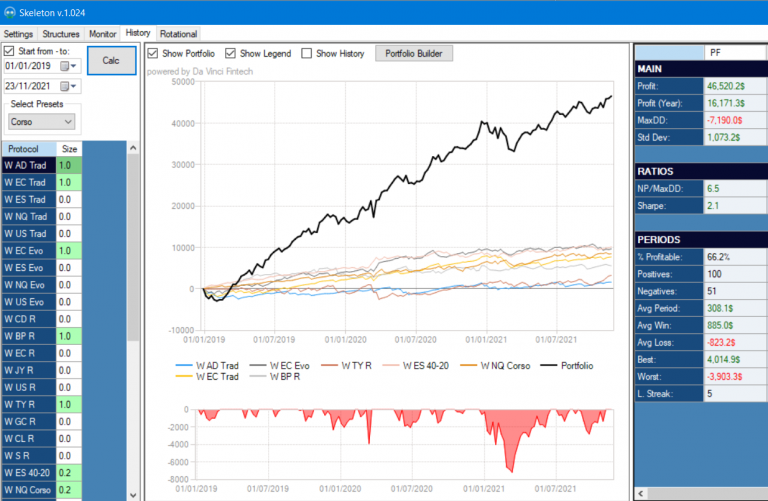768x501 pixels.
Task: Click the size cell for W NQ Corso
Action: coord(66,490)
